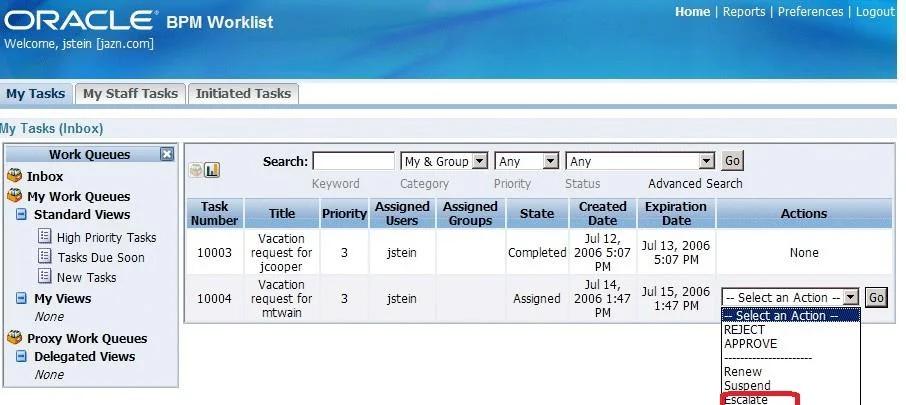Open Vacation request for jcooper

(281, 252)
